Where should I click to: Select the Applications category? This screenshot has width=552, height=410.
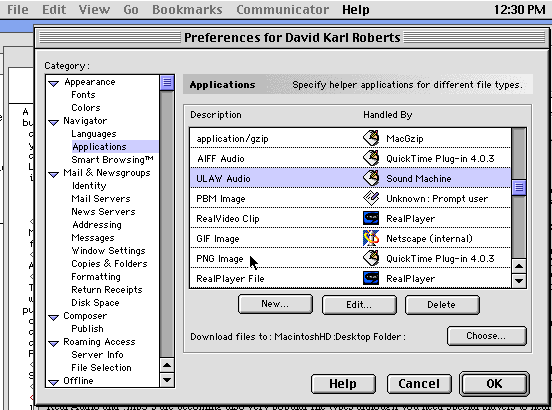[99, 147]
